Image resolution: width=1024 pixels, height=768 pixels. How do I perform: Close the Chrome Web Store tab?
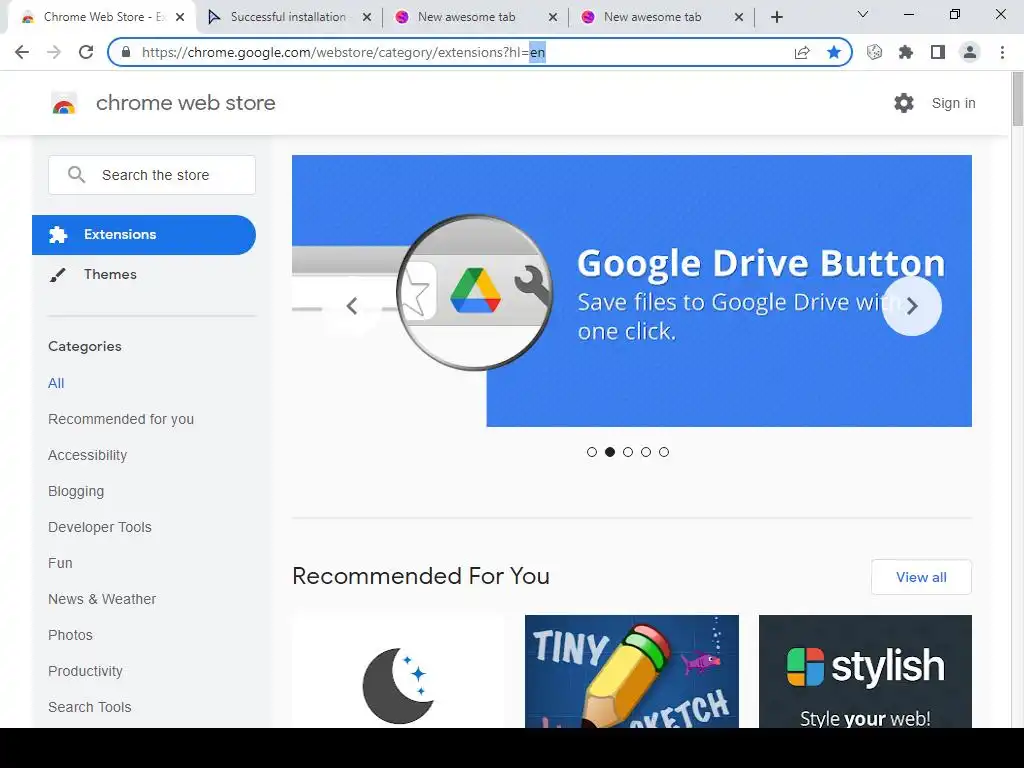[x=180, y=17]
